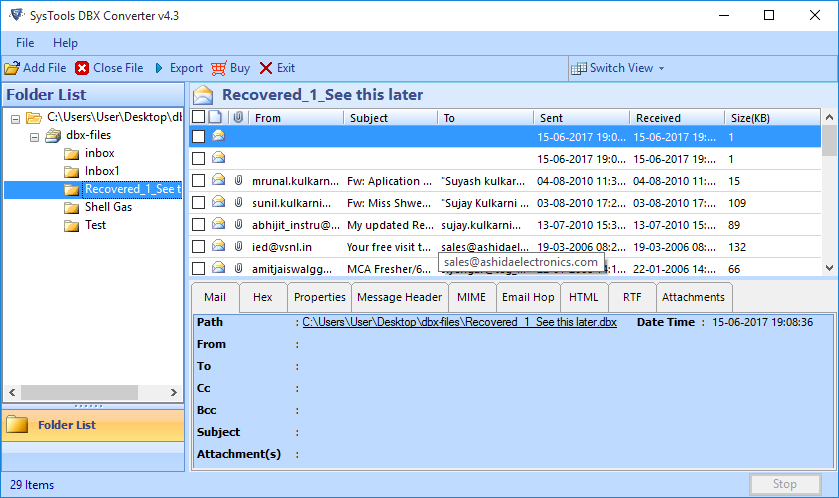This screenshot has height=498, width=839.
Task: Click the SysTools app logo in title bar
Action: click(x=17, y=15)
